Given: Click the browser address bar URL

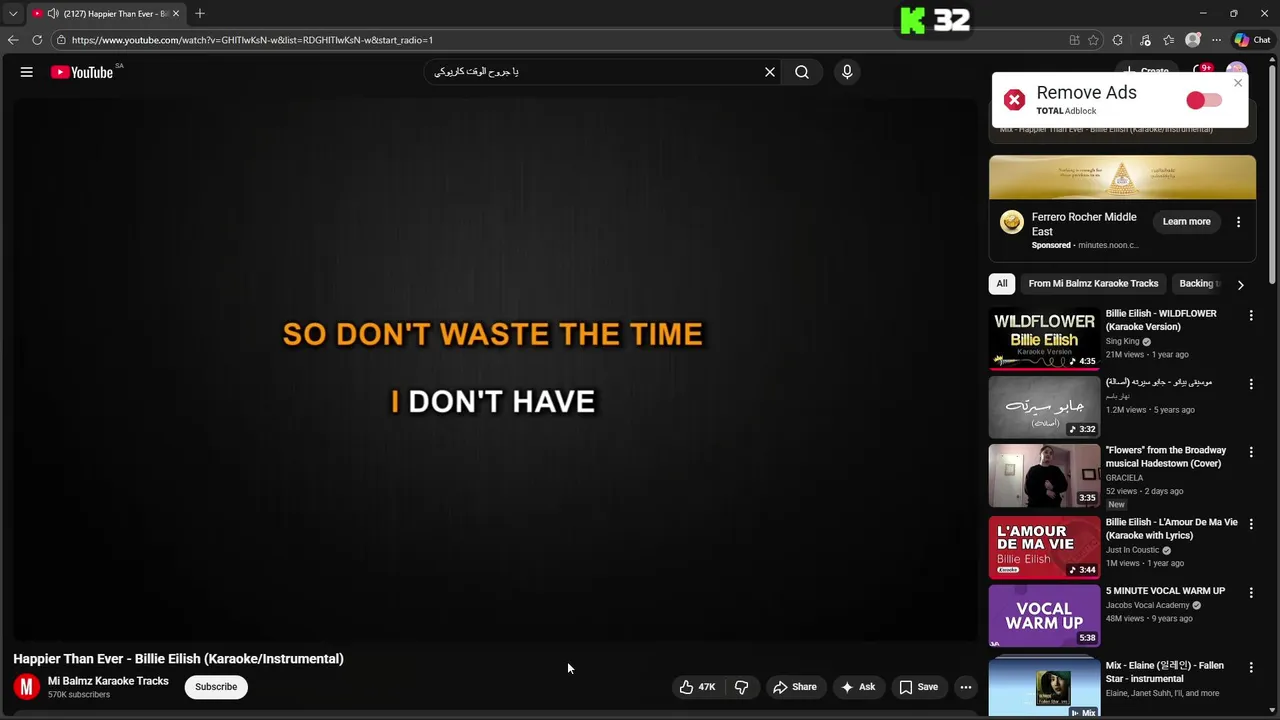Looking at the screenshot, I should point(252,40).
